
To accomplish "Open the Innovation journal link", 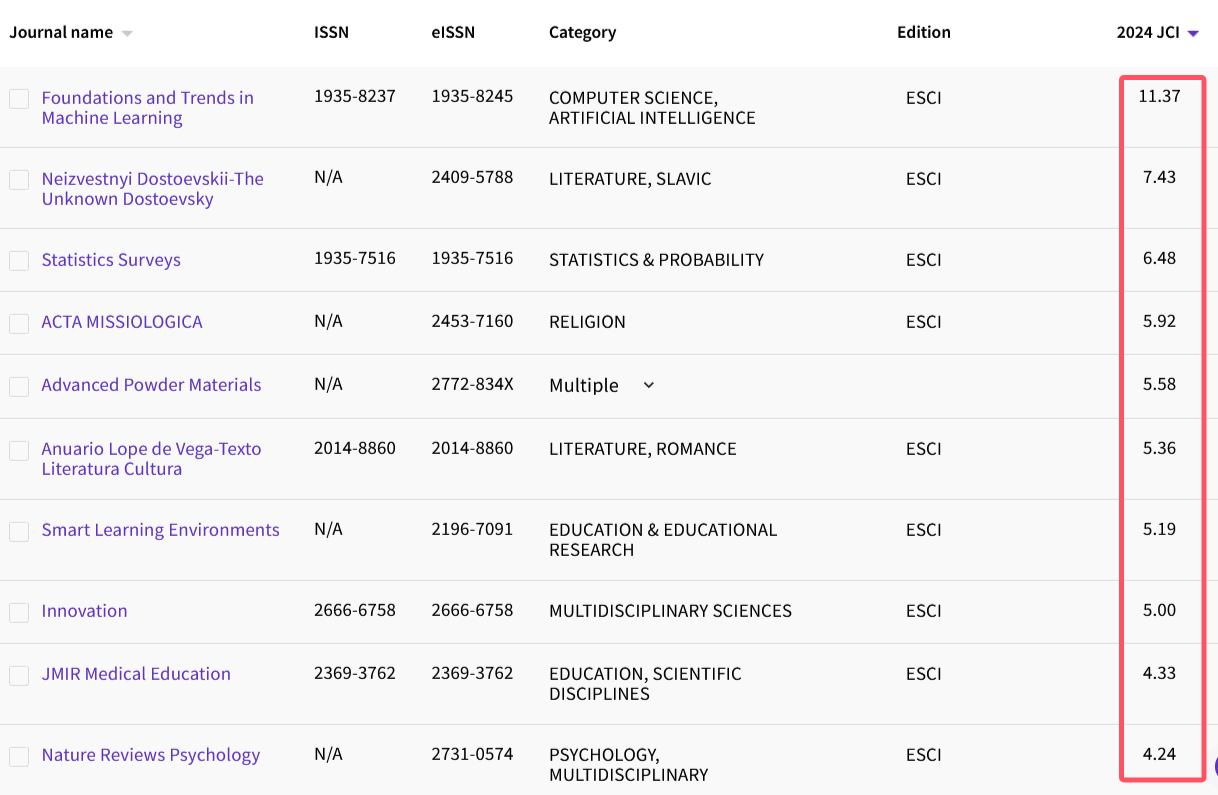I will click(x=84, y=611).
